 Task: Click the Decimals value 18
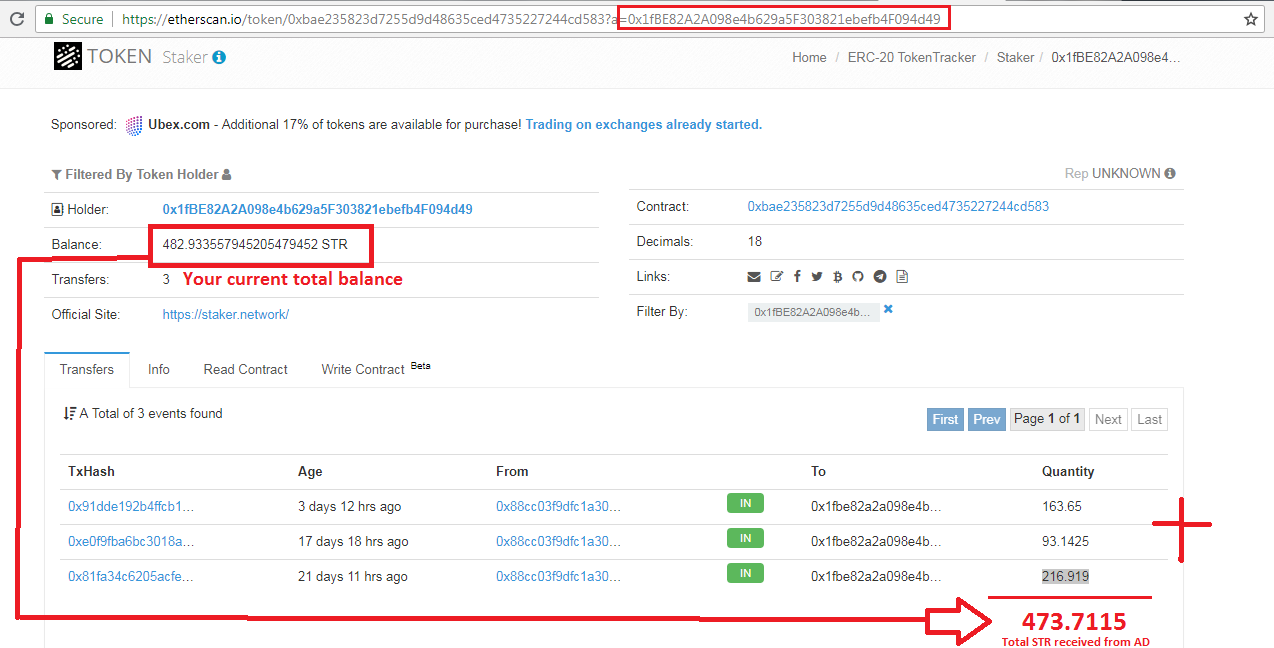coord(755,241)
